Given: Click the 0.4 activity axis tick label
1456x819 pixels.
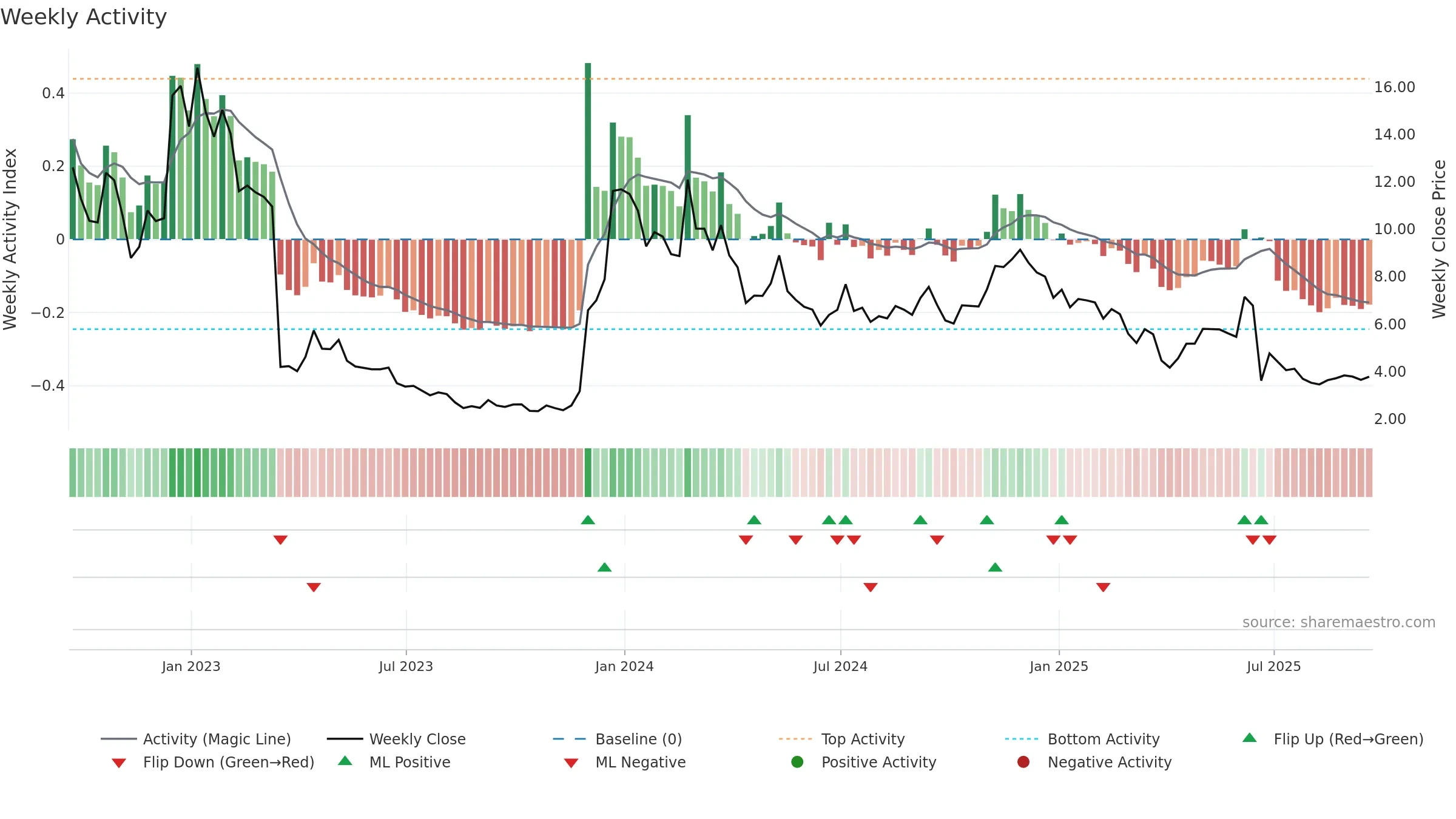Looking at the screenshot, I should (x=53, y=93).
